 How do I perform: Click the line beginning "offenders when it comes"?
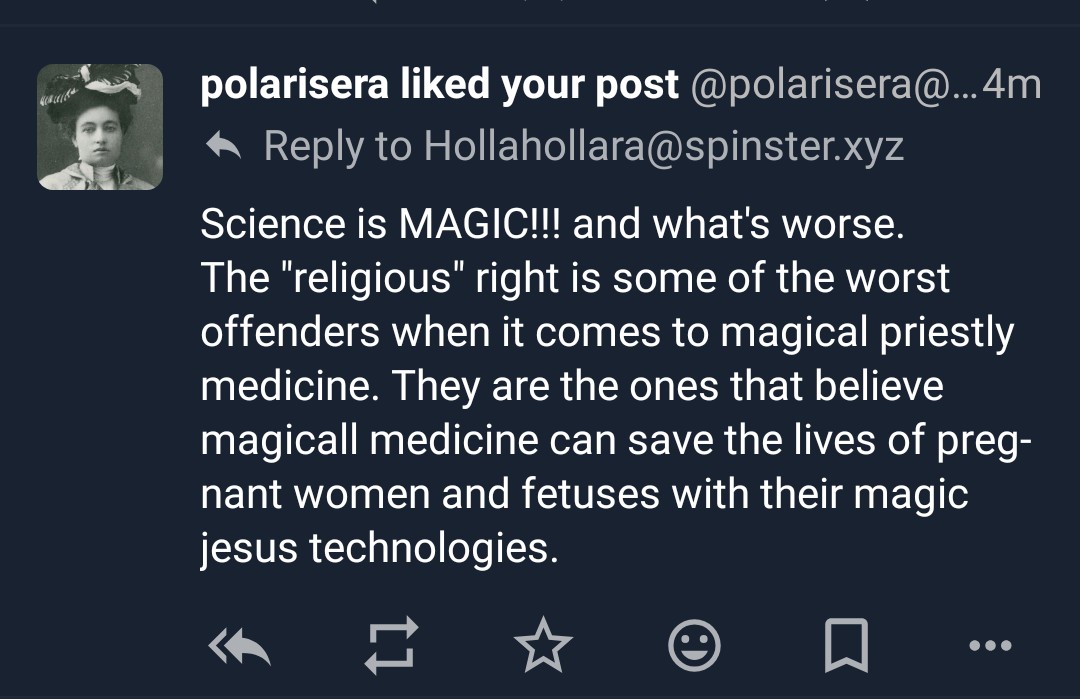607,333
